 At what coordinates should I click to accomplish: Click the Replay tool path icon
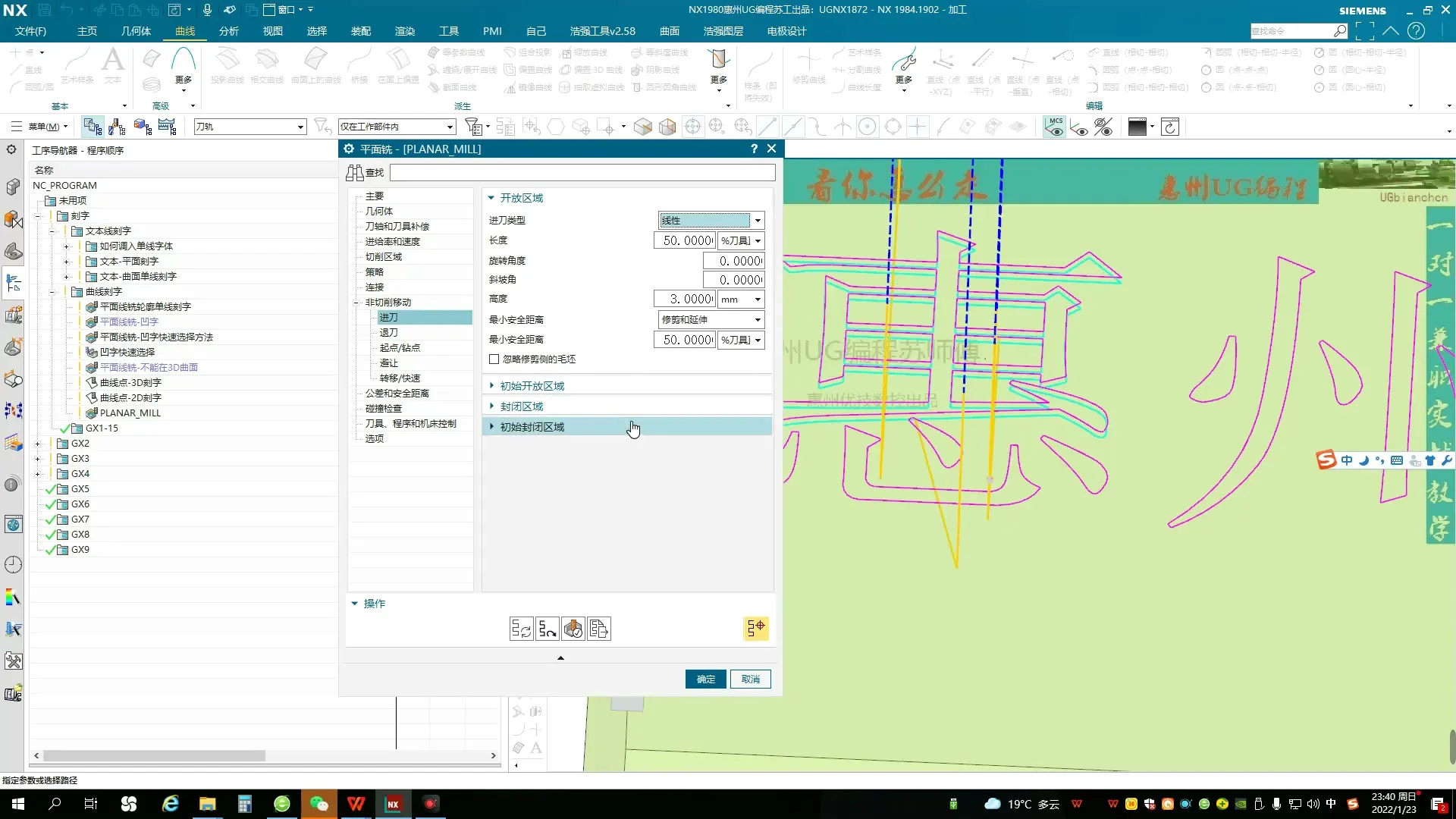548,629
